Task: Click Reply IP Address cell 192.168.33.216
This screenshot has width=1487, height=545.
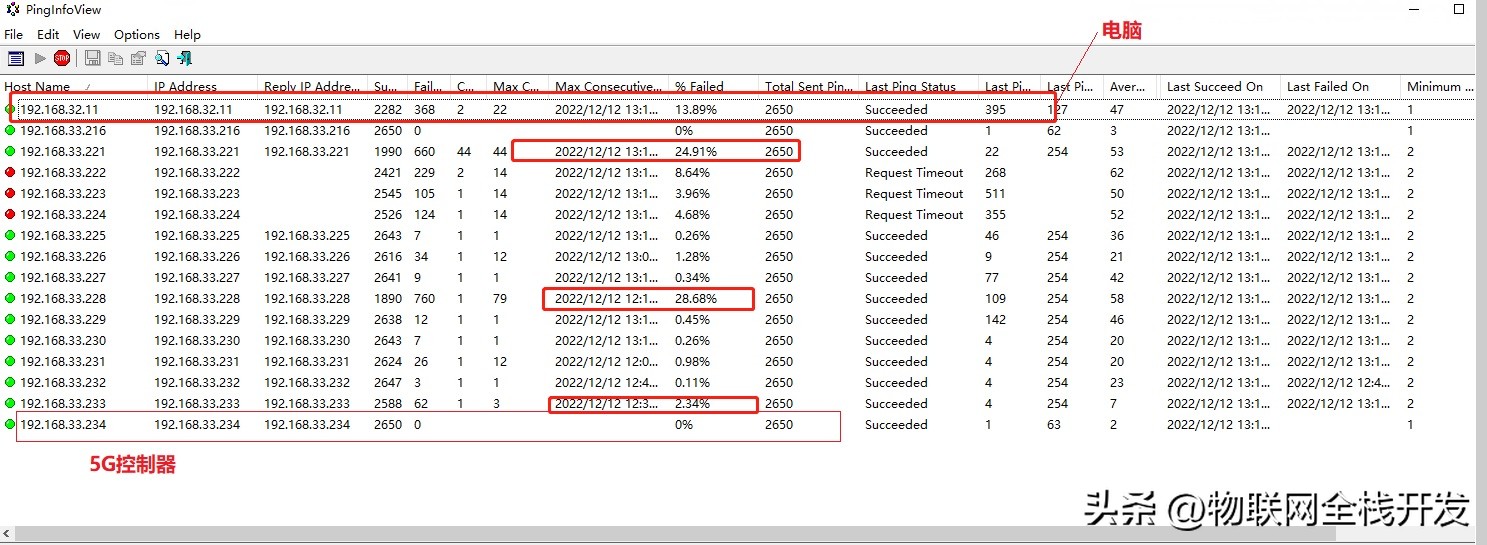Action: pyautogui.click(x=307, y=131)
